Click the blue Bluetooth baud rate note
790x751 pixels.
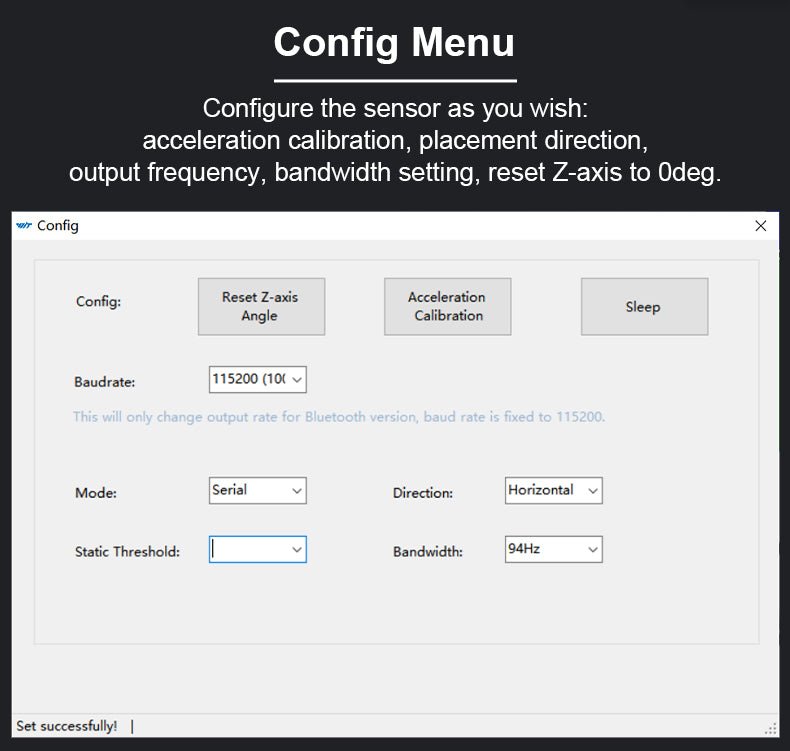click(338, 416)
